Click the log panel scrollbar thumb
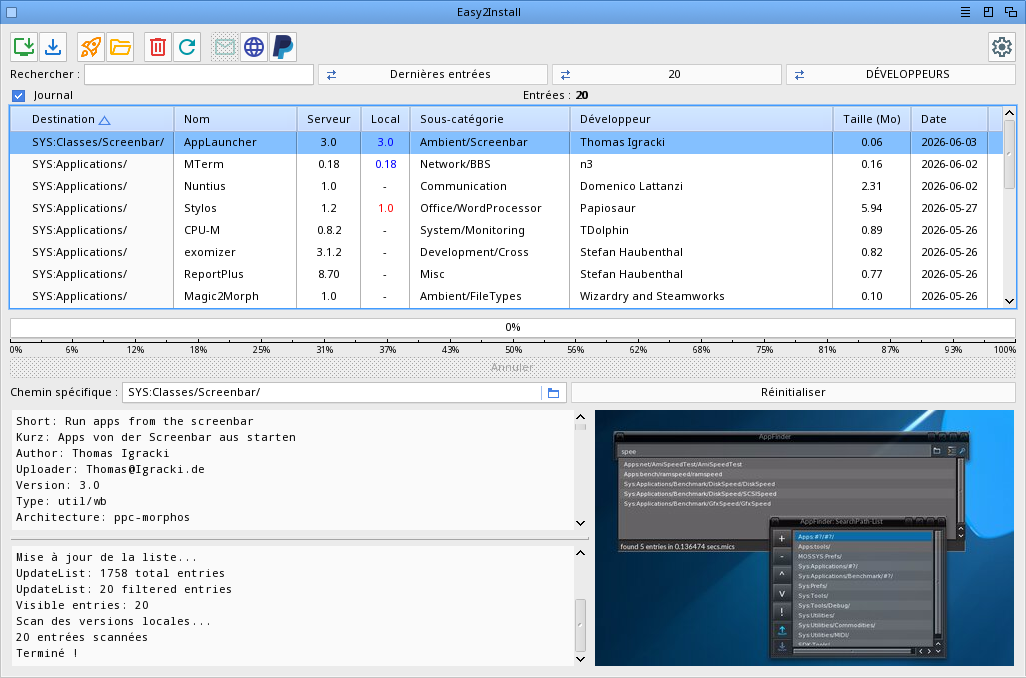The width and height of the screenshot is (1026, 678). pyautogui.click(x=580, y=625)
